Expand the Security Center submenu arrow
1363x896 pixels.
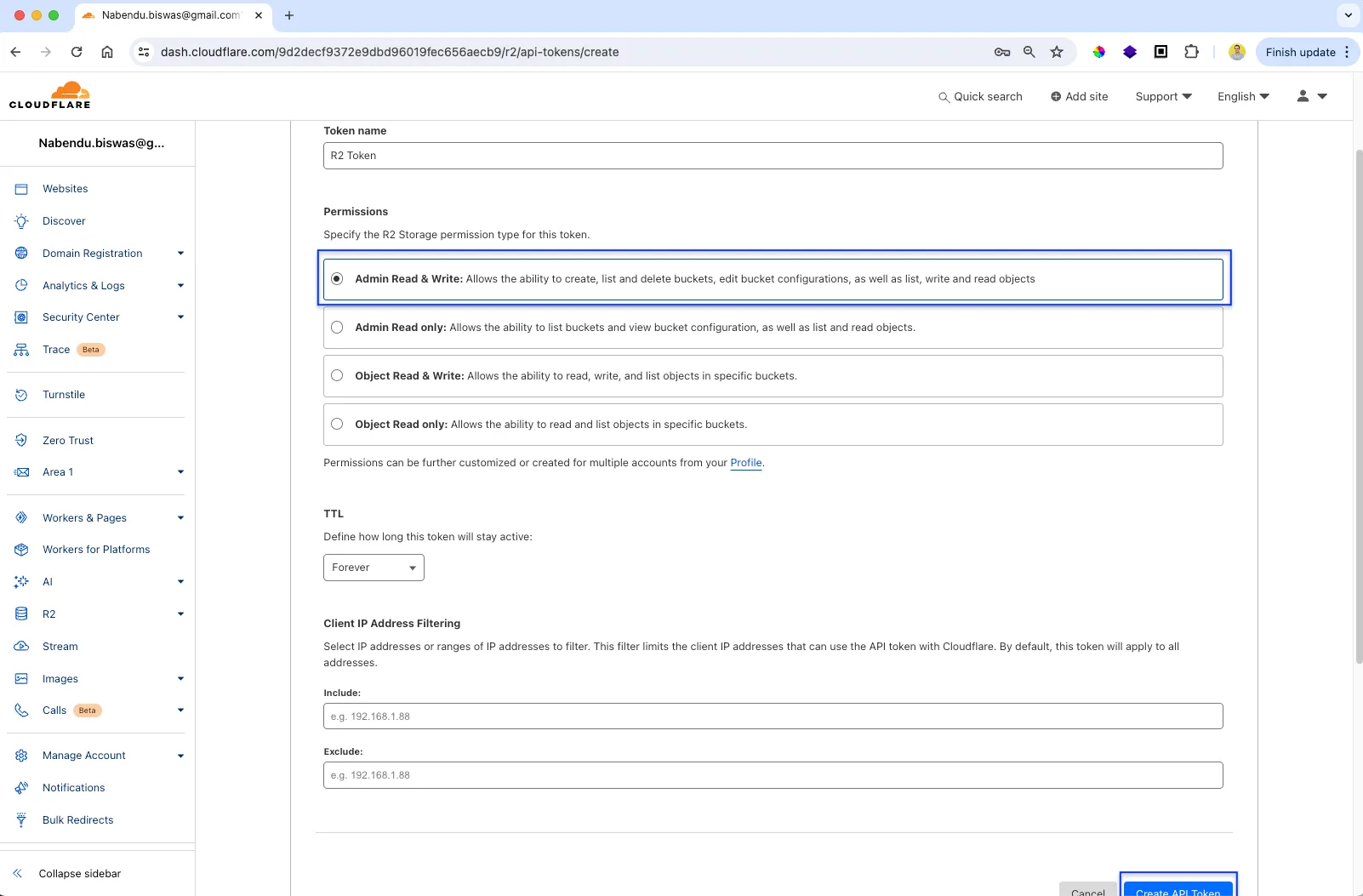[x=180, y=317]
